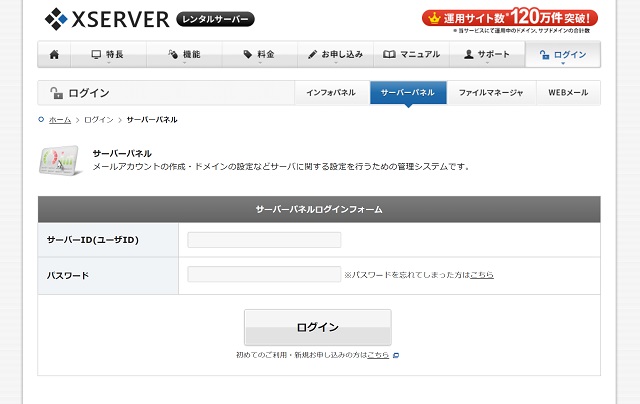640x404 pixels.
Task: Click the 120万件突破 banner
Action: (x=510, y=18)
